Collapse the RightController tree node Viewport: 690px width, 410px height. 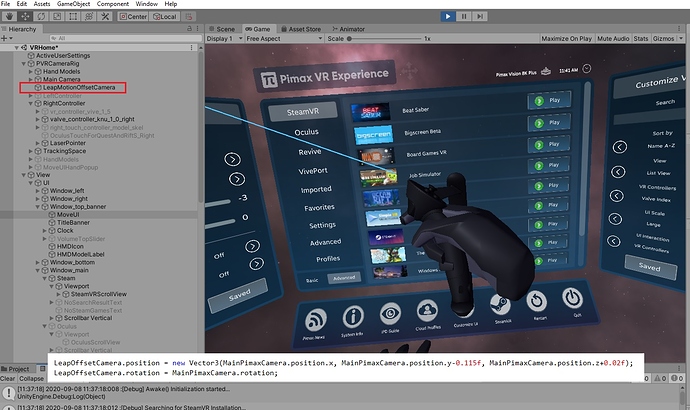[31, 103]
